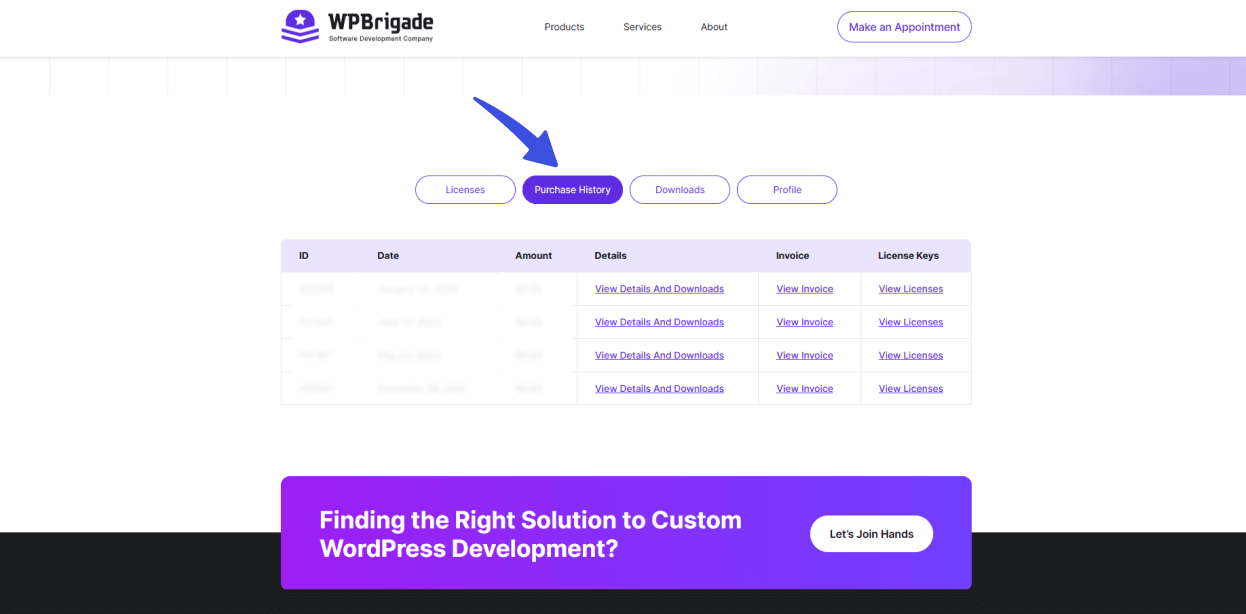
Task: Switch to the Licenses tab
Action: (x=465, y=190)
